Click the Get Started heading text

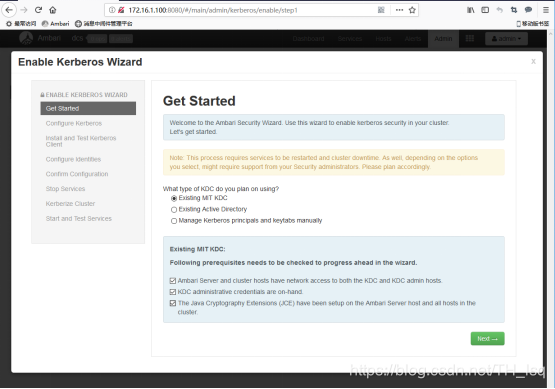click(x=199, y=101)
